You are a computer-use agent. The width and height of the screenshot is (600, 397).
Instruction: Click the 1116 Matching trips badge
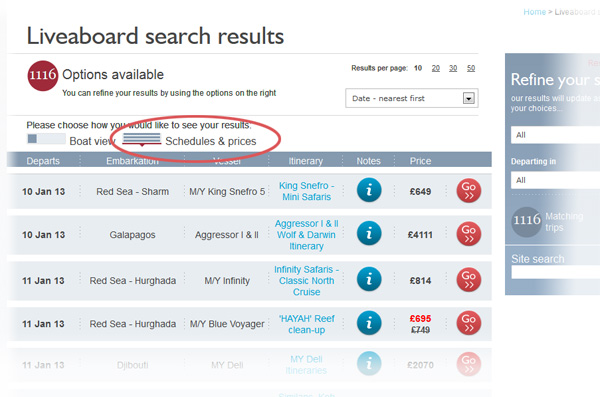(x=527, y=222)
